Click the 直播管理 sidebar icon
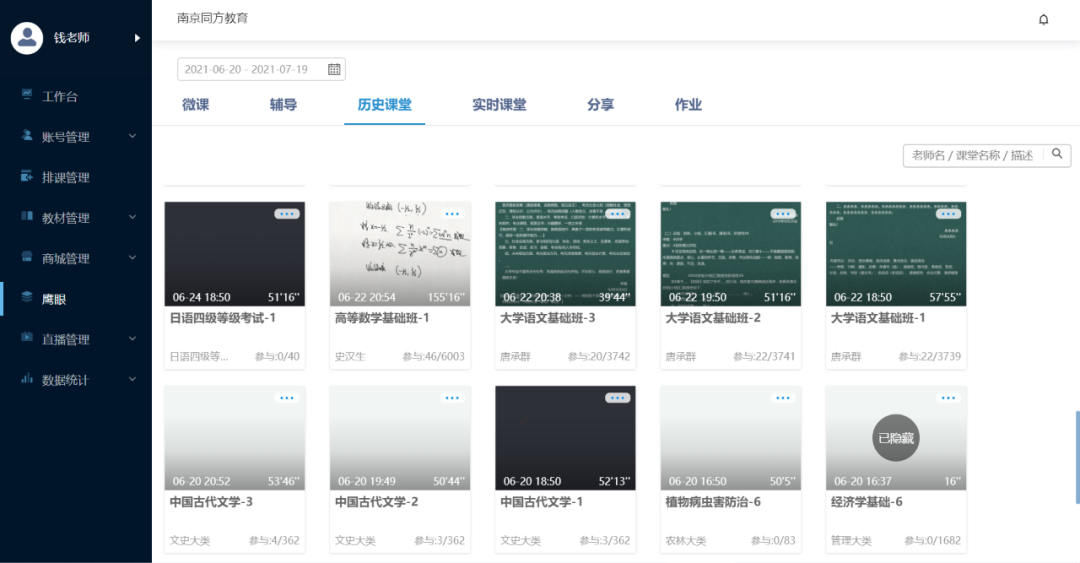Screen dimensions: 1080x563 tap(27, 338)
